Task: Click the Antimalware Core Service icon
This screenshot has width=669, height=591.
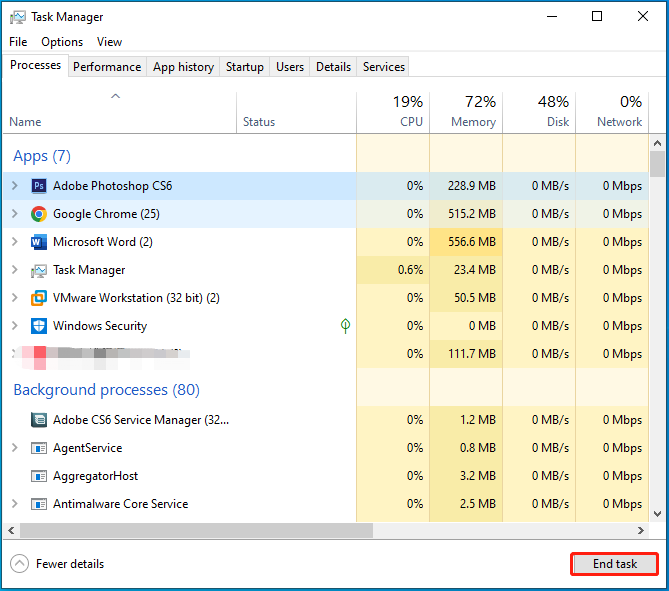Action: pyautogui.click(x=39, y=504)
